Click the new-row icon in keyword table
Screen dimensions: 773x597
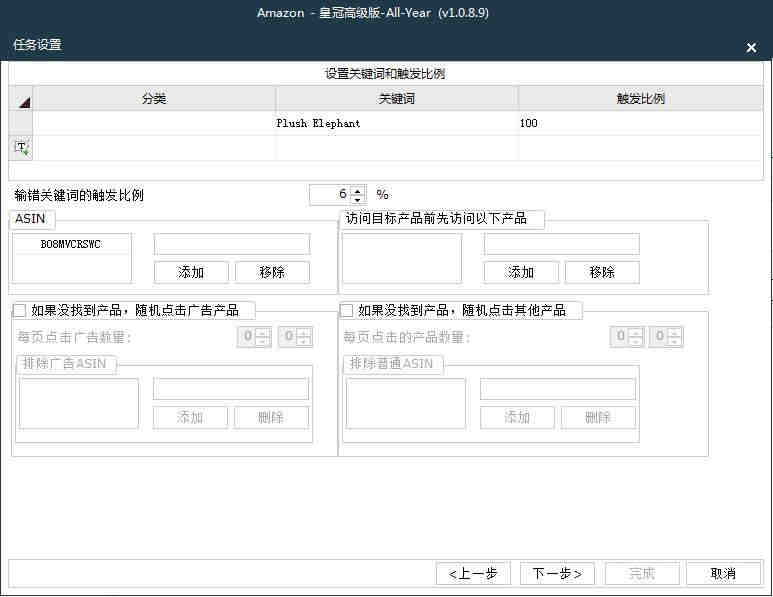[21, 148]
